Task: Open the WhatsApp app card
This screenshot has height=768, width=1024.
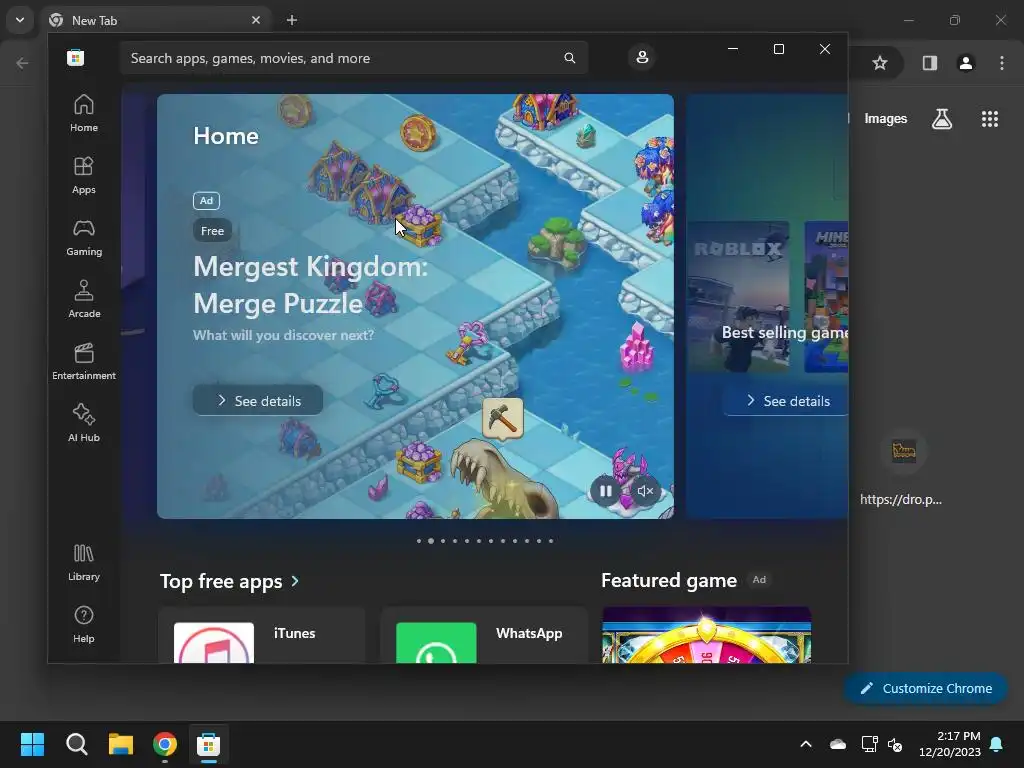Action: pos(484,635)
